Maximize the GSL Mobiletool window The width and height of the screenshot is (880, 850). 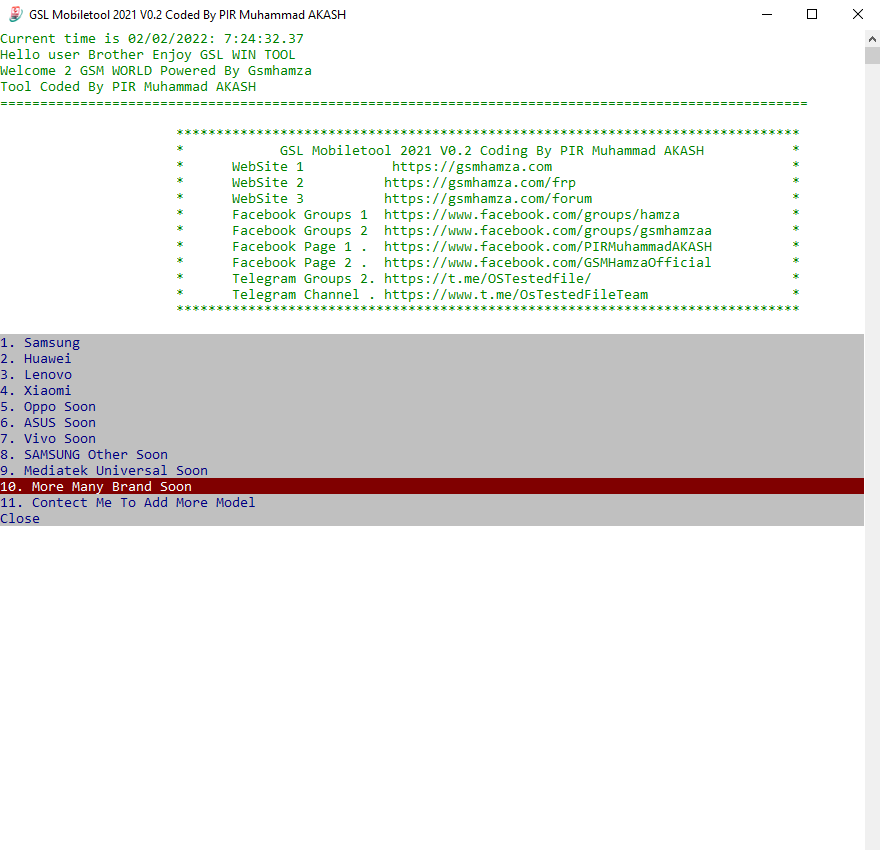(x=812, y=14)
